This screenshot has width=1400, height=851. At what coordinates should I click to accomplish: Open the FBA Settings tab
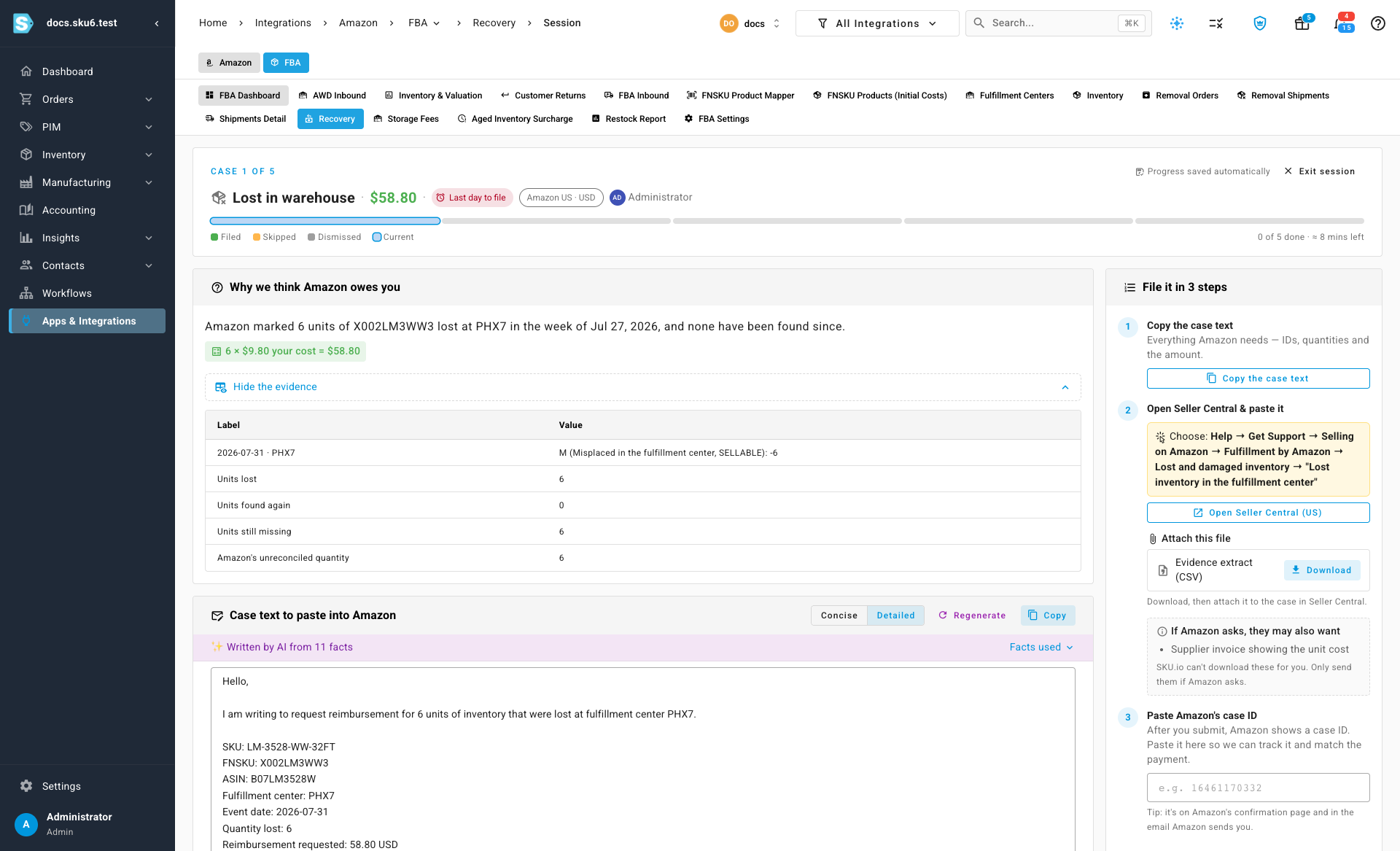(717, 119)
